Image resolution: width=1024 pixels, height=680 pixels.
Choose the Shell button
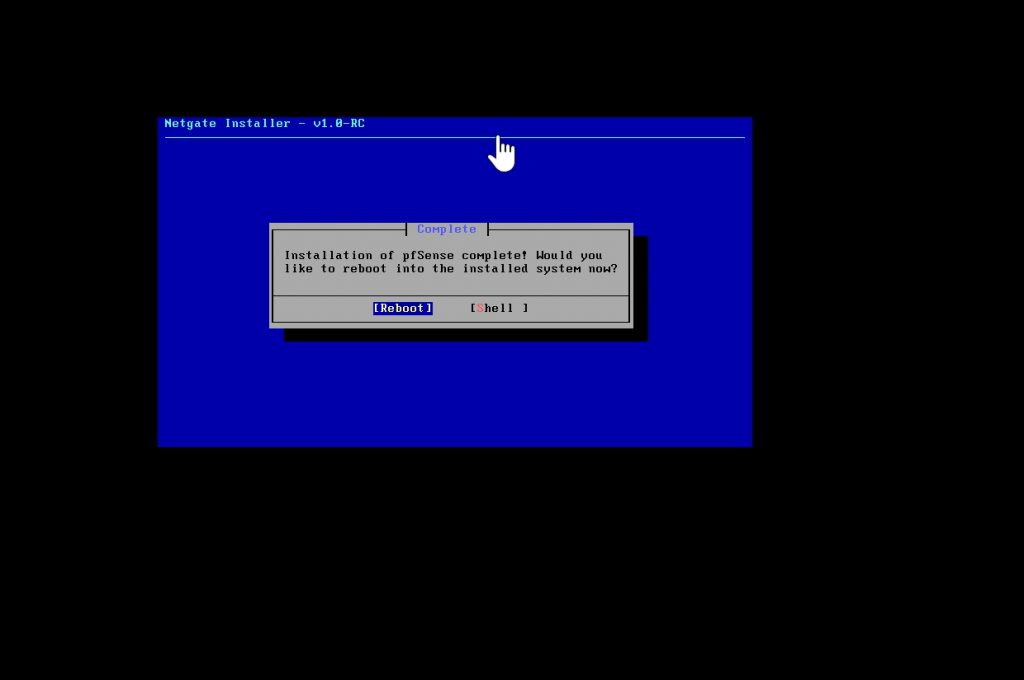click(x=499, y=308)
